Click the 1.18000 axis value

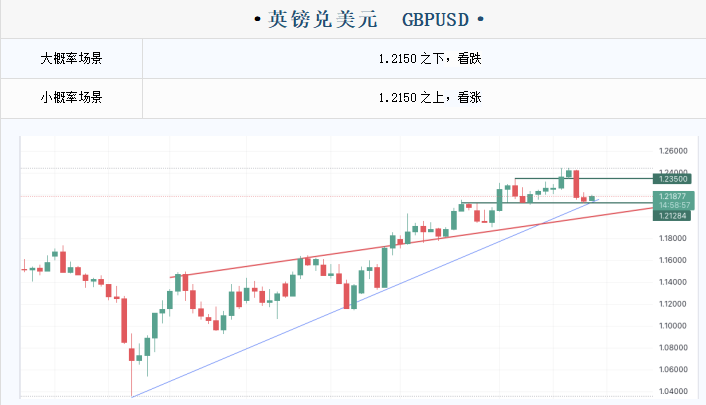coord(673,238)
